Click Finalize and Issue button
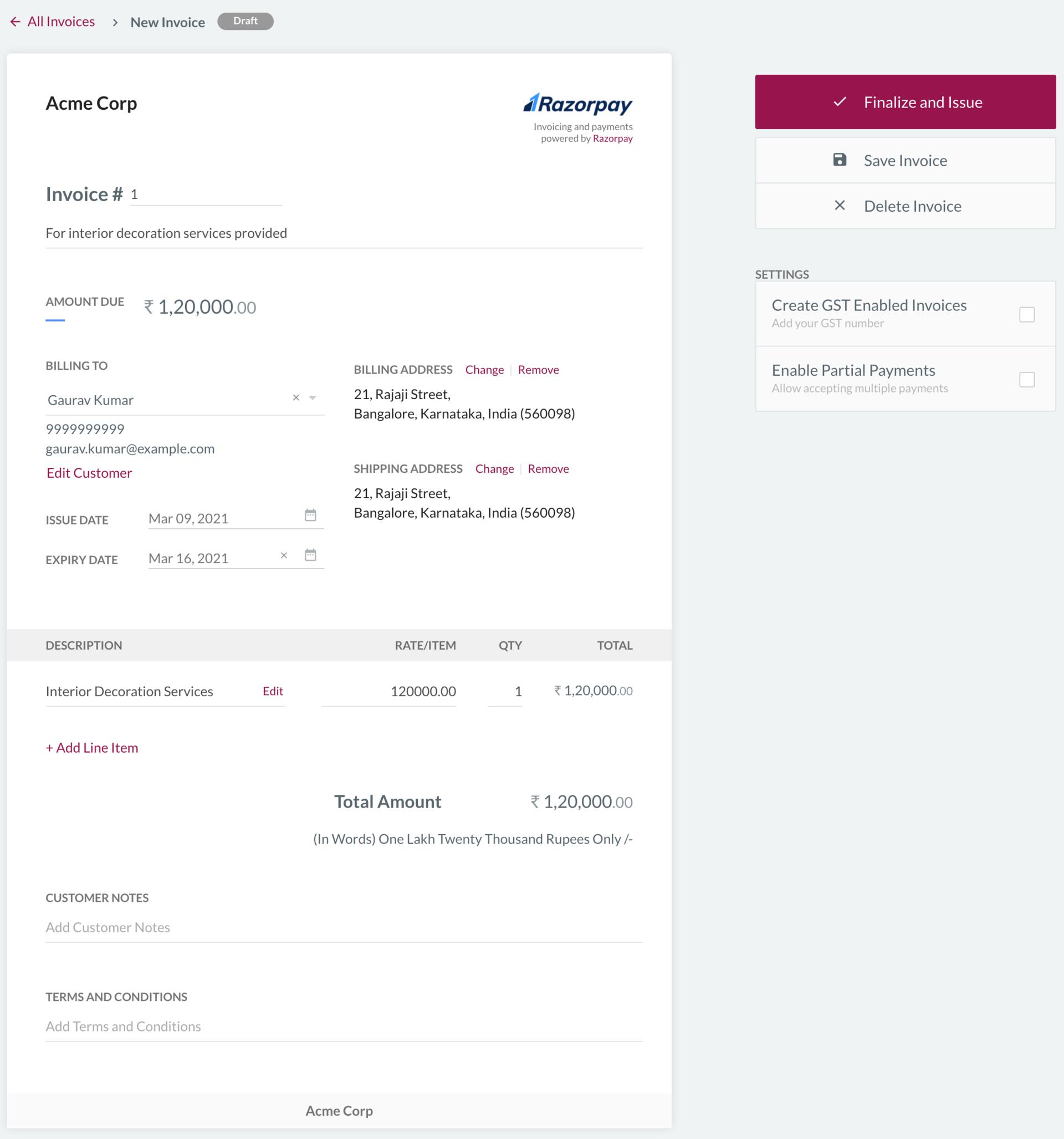This screenshot has height=1139, width=1064. [x=905, y=102]
